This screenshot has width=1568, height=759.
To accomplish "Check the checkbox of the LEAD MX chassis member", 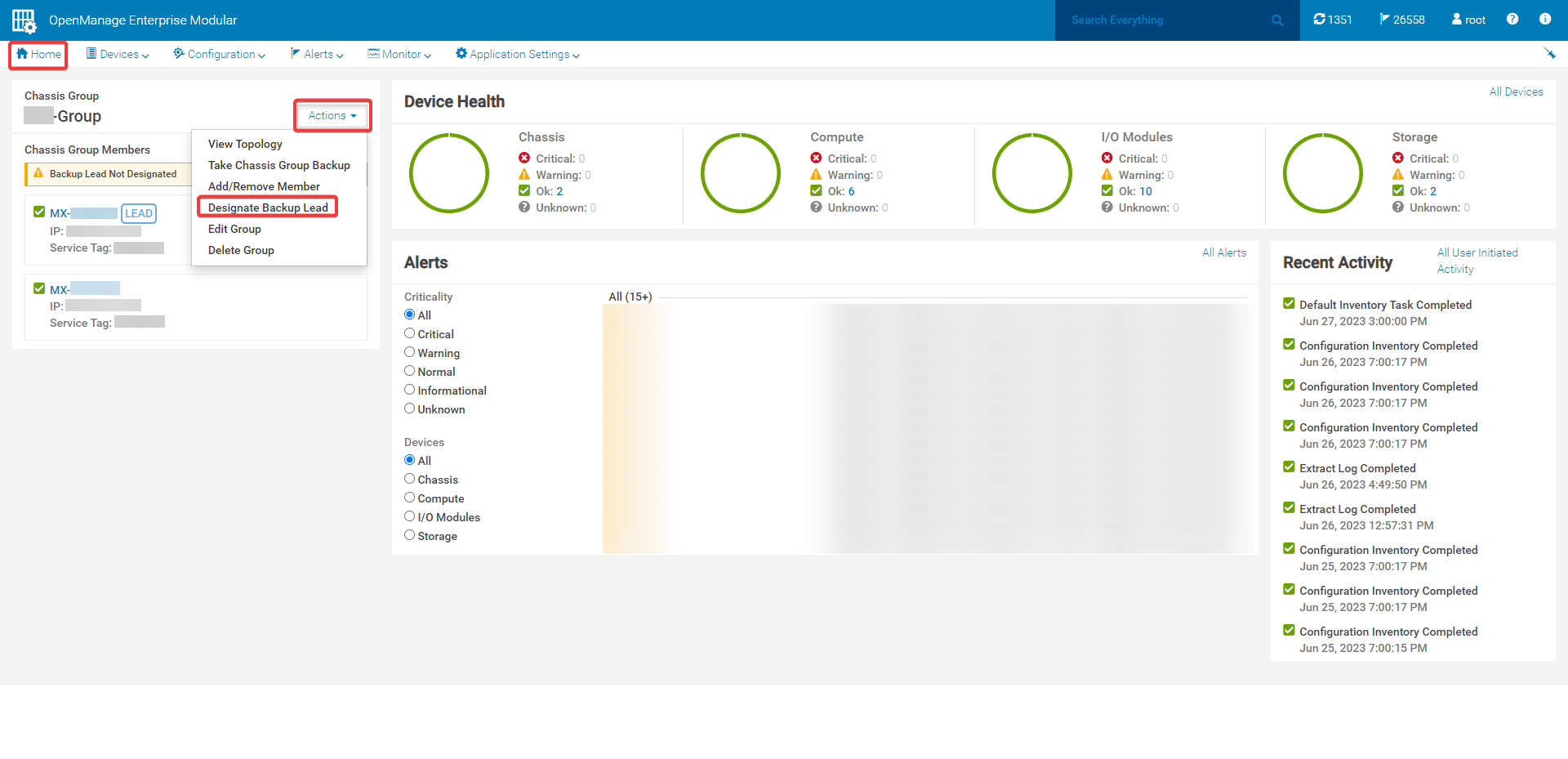I will click(x=38, y=211).
